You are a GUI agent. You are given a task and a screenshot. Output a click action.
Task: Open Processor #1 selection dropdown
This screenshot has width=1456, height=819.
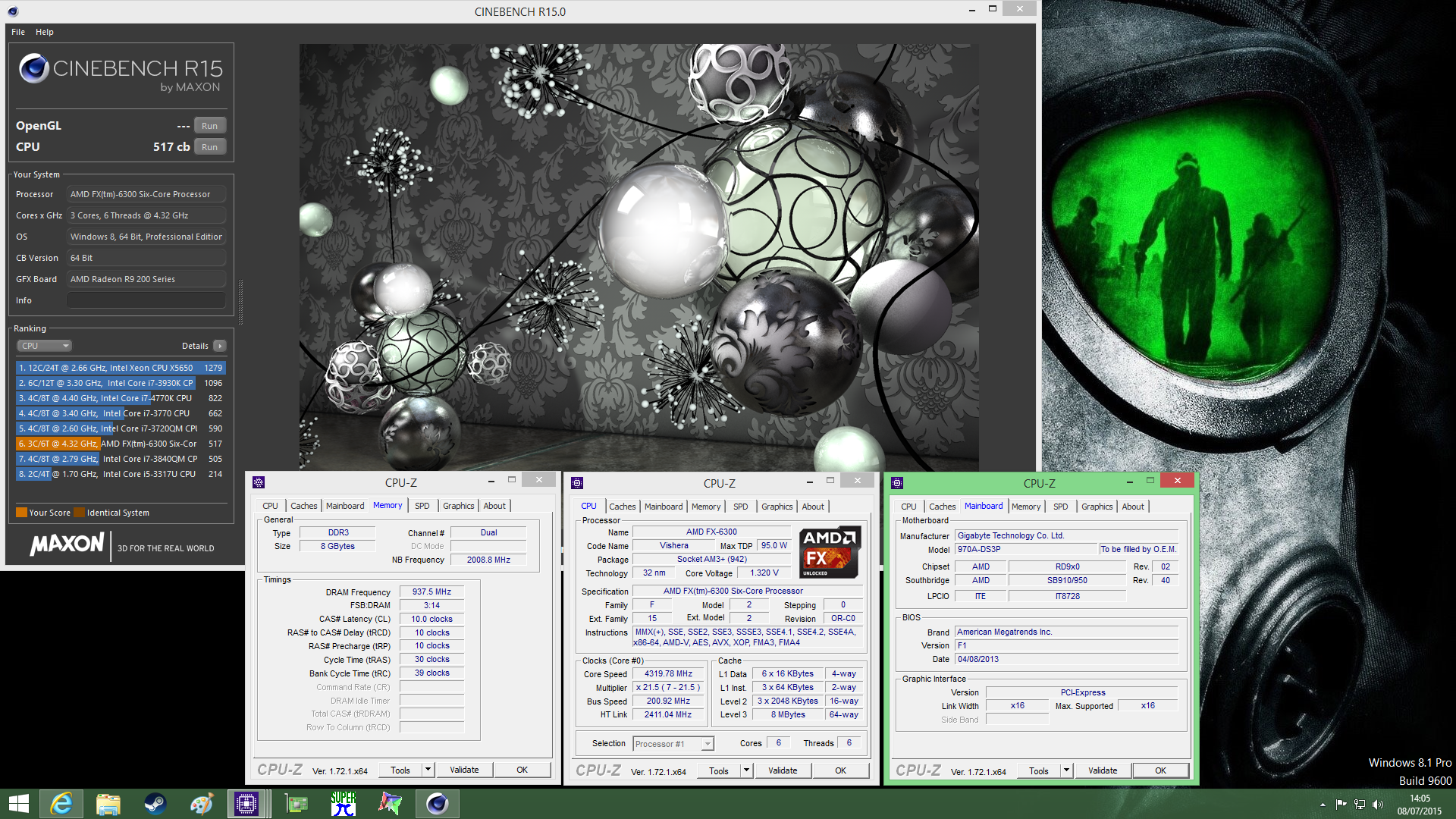(x=673, y=744)
